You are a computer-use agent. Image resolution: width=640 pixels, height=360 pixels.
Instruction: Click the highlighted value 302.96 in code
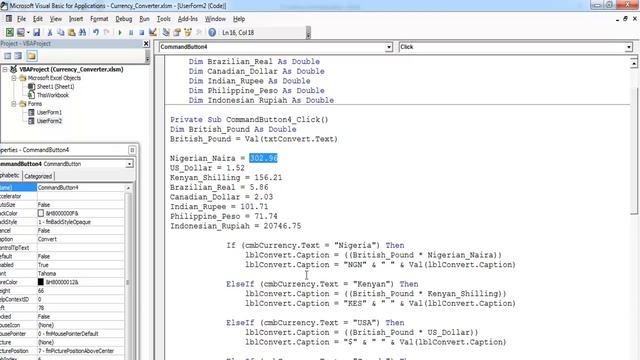tap(263, 158)
